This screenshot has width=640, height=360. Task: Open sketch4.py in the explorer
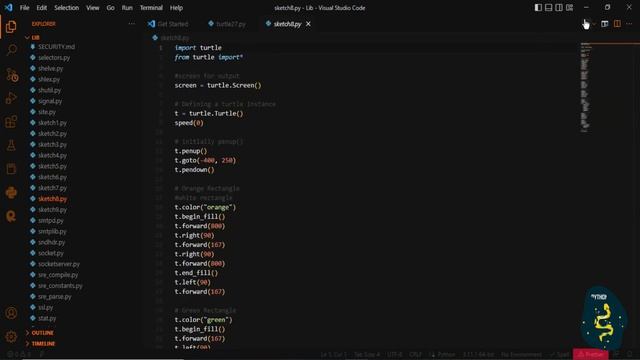click(x=52, y=156)
